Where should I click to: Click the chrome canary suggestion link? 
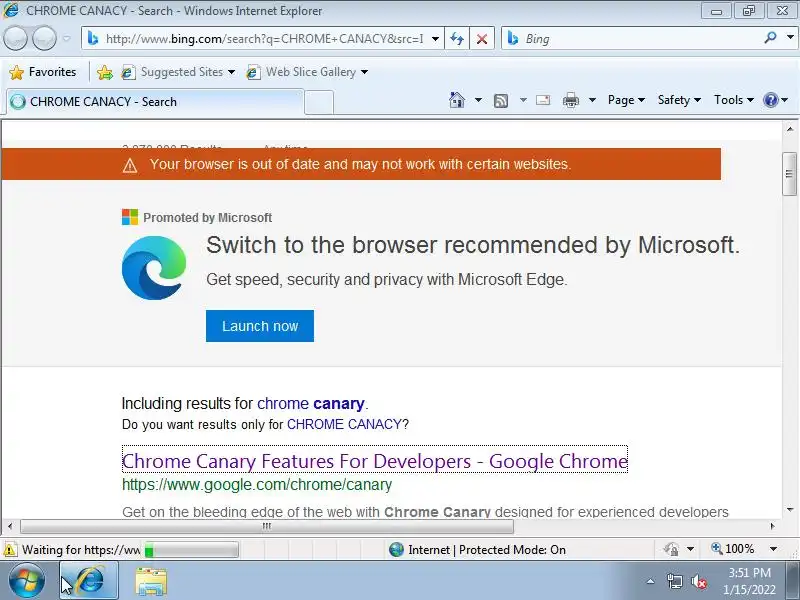tap(311, 403)
